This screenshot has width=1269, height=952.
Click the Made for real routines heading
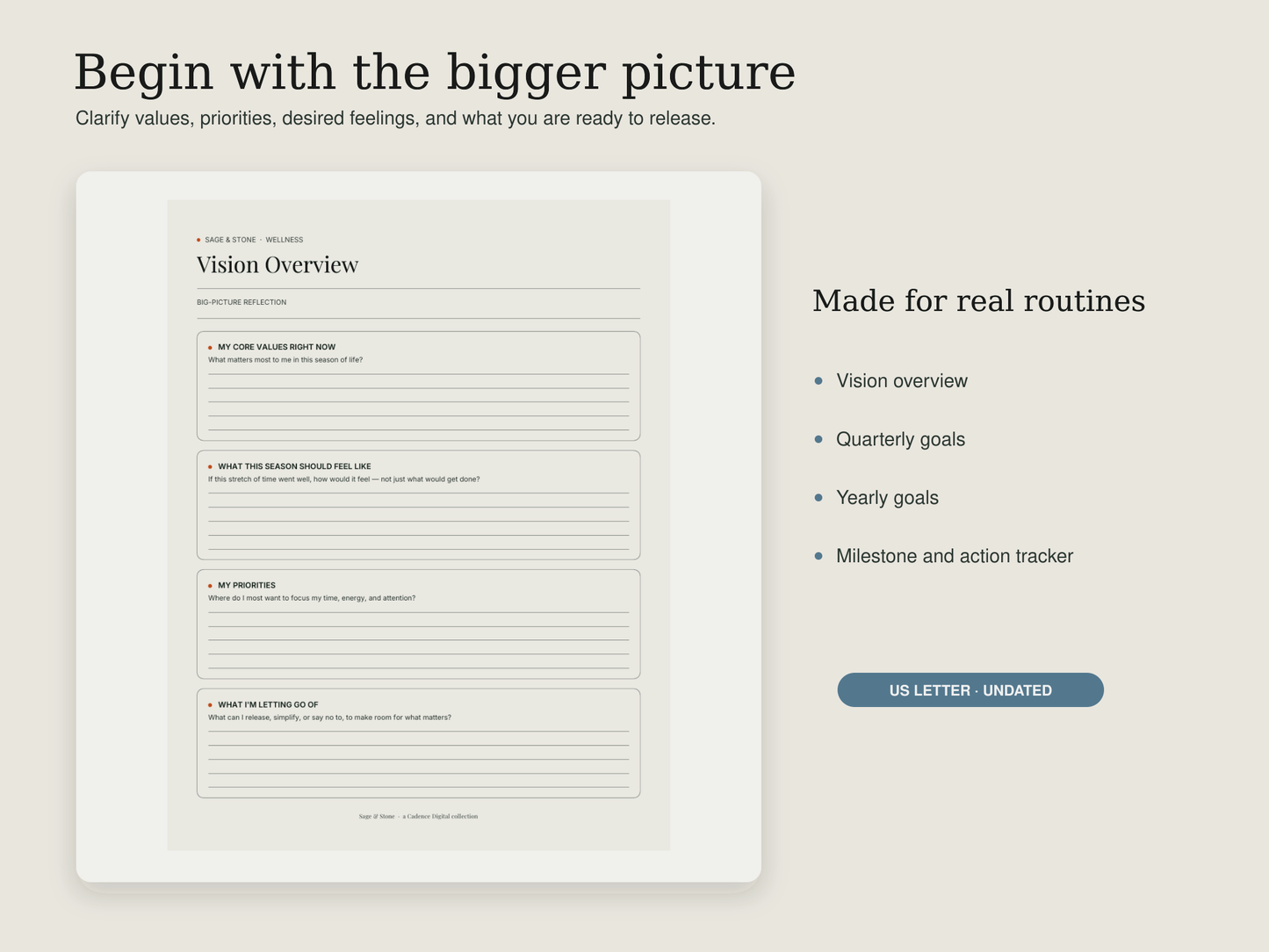pos(978,301)
